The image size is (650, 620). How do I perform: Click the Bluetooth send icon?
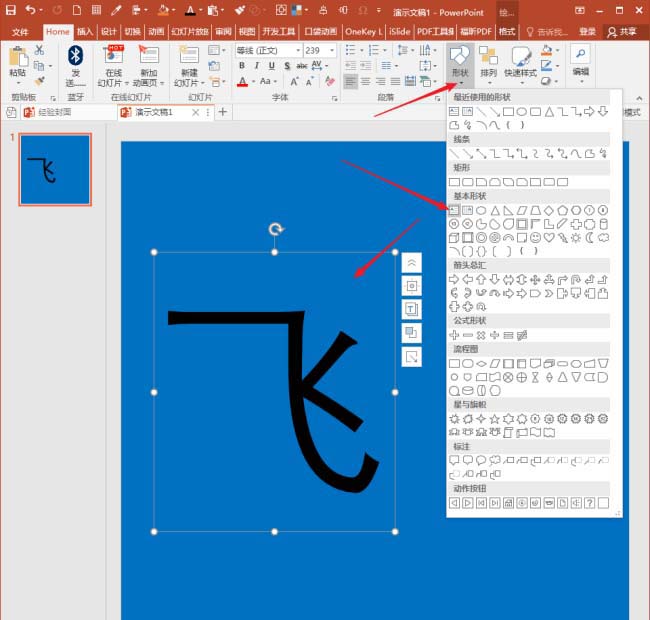pyautogui.click(x=75, y=56)
